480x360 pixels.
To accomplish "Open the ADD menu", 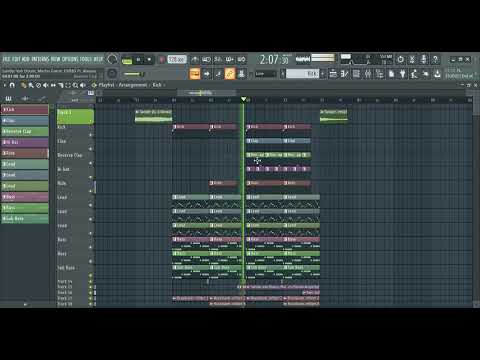I will tap(26, 59).
